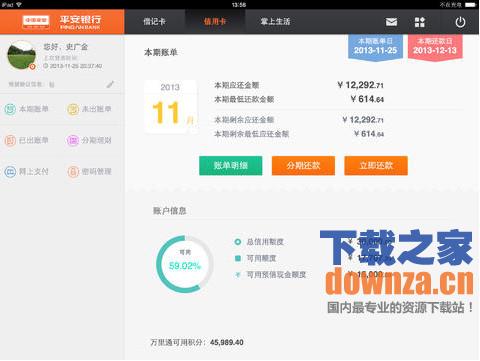Tap the blue 本期账单日 2013-11-25 tag

375,47
